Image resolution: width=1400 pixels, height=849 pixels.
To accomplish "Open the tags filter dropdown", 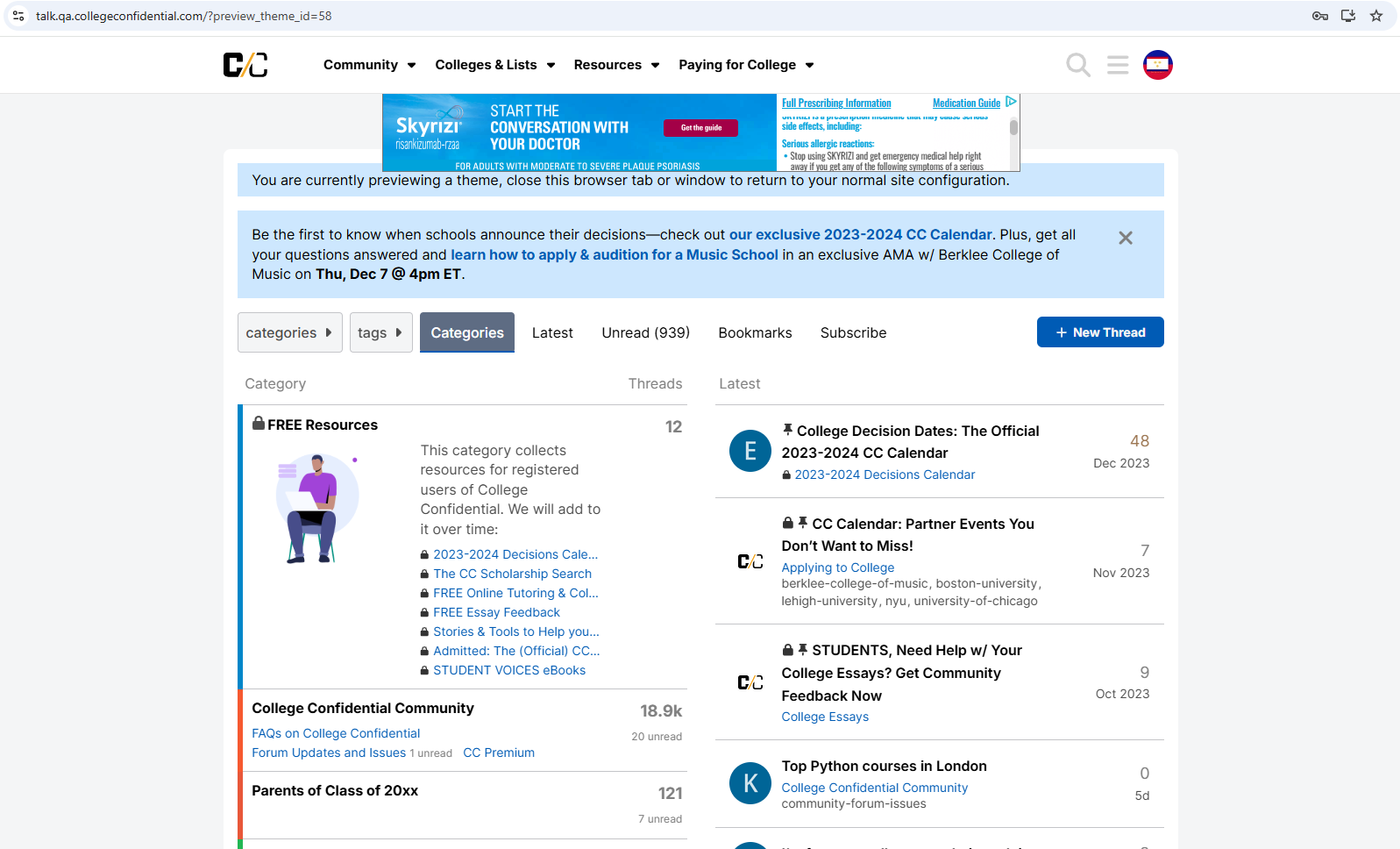I will click(x=381, y=332).
